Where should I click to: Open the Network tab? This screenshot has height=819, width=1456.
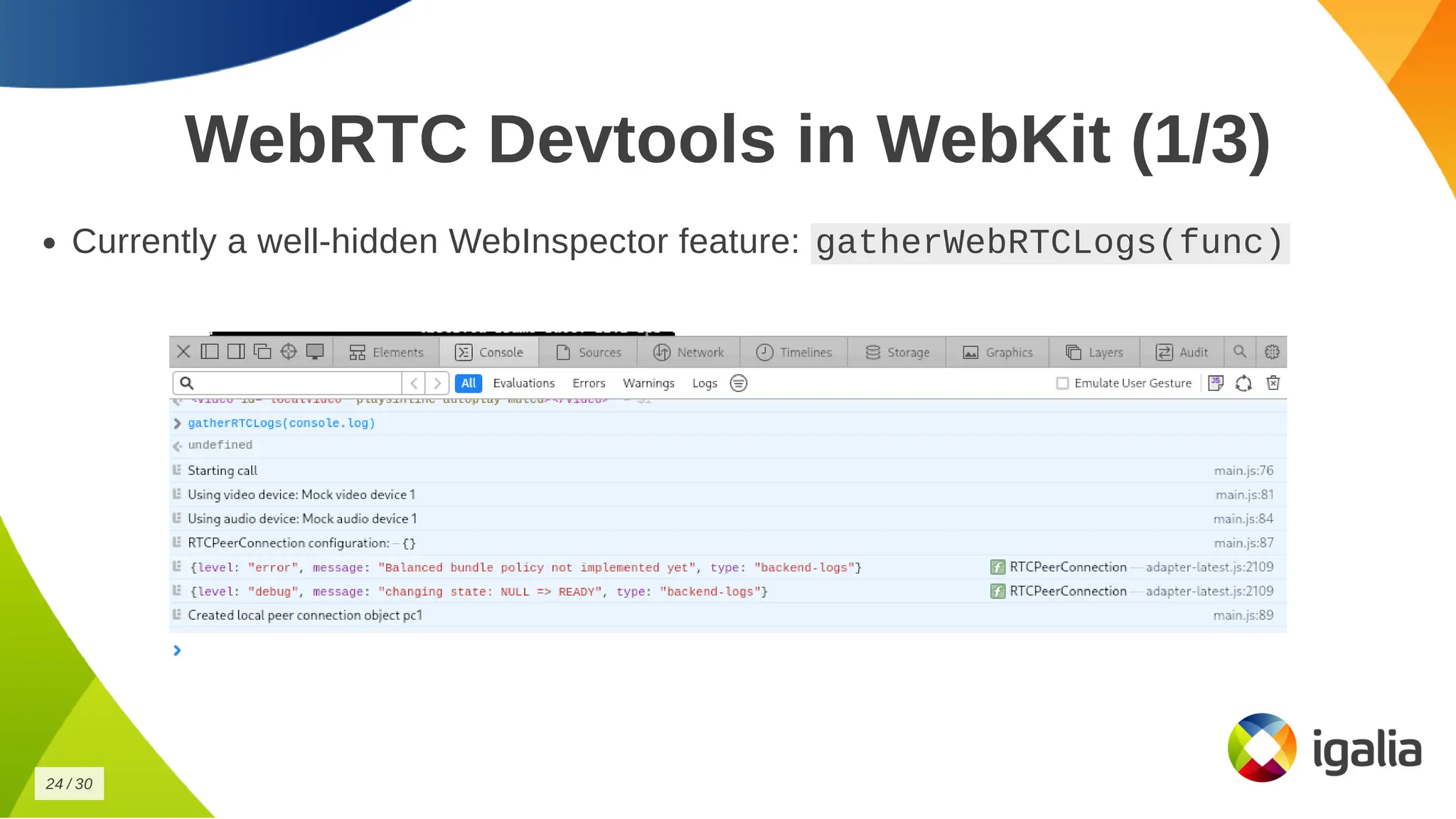688,352
